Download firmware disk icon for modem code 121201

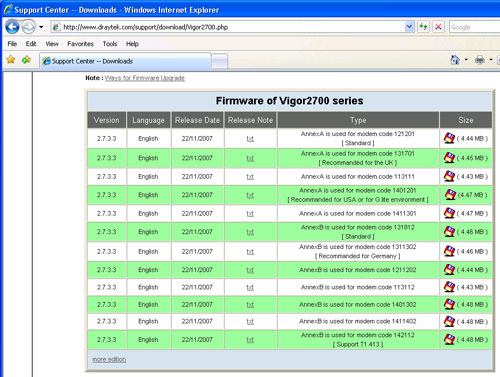[449, 138]
